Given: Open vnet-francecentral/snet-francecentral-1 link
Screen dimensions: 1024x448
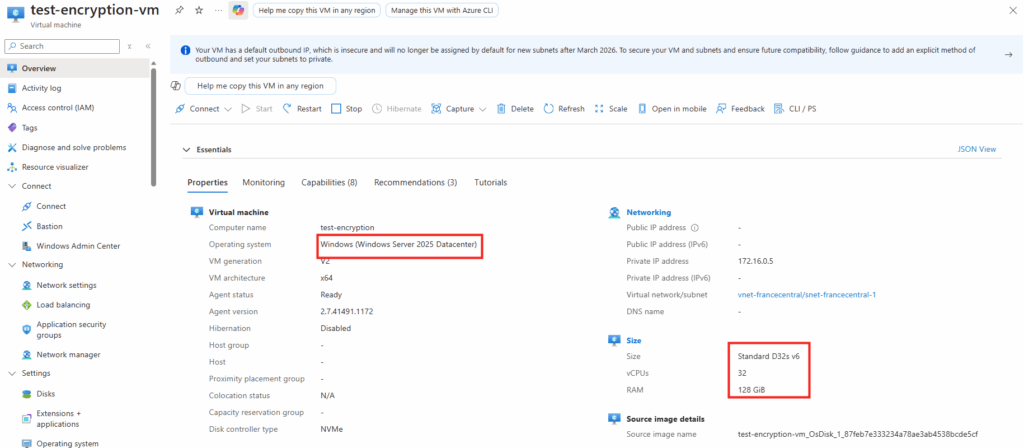Looking at the screenshot, I should (806, 295).
